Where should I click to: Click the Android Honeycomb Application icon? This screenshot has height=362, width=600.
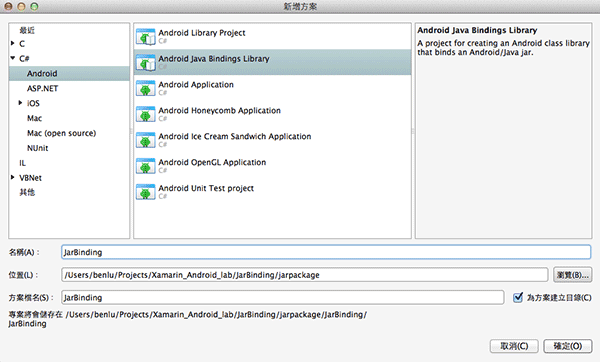145,114
